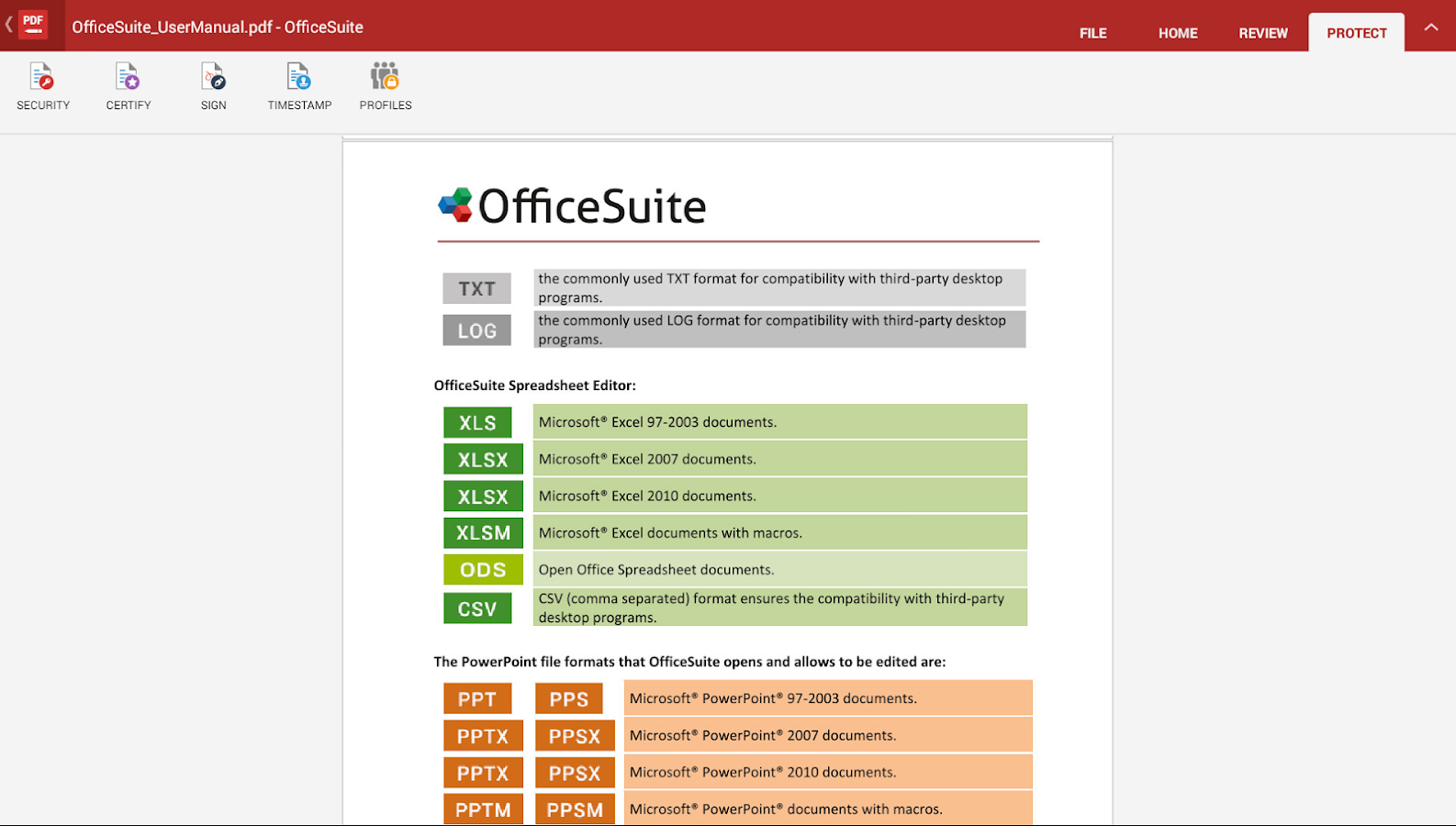Click the LOG format badge
This screenshot has width=1456, height=826.
(476, 330)
